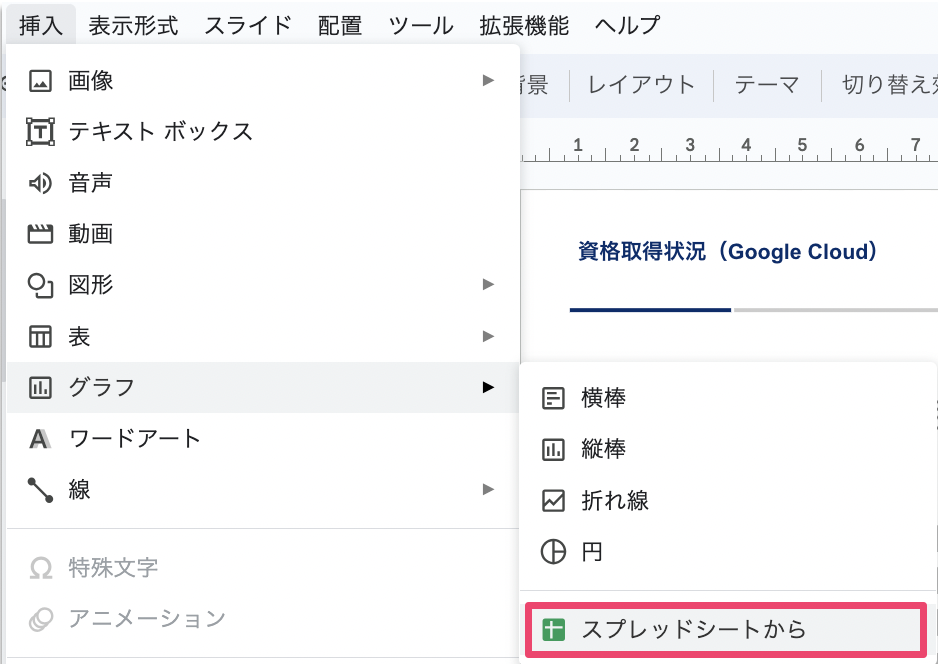Click the text box icon
The height and width of the screenshot is (664, 938).
[x=40, y=131]
